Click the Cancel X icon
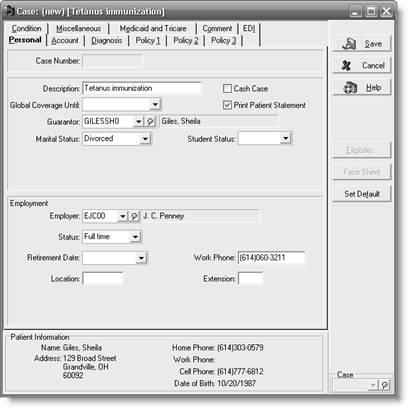 pos(346,65)
